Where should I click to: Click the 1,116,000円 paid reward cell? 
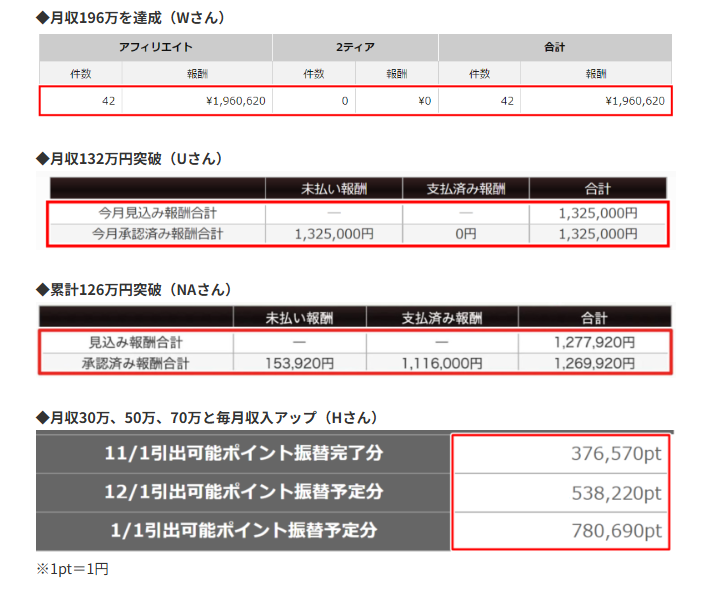(440, 363)
